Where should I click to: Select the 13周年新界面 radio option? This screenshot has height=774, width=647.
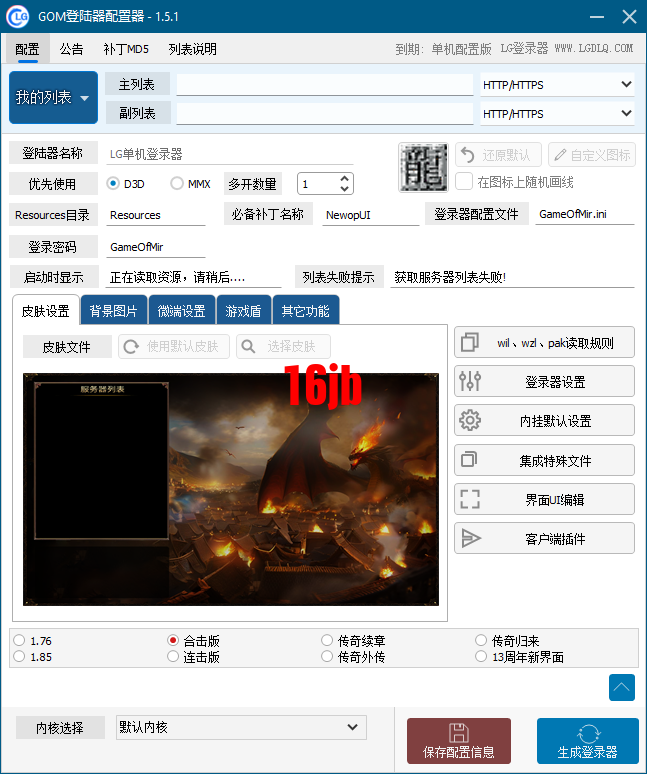[x=481, y=657]
